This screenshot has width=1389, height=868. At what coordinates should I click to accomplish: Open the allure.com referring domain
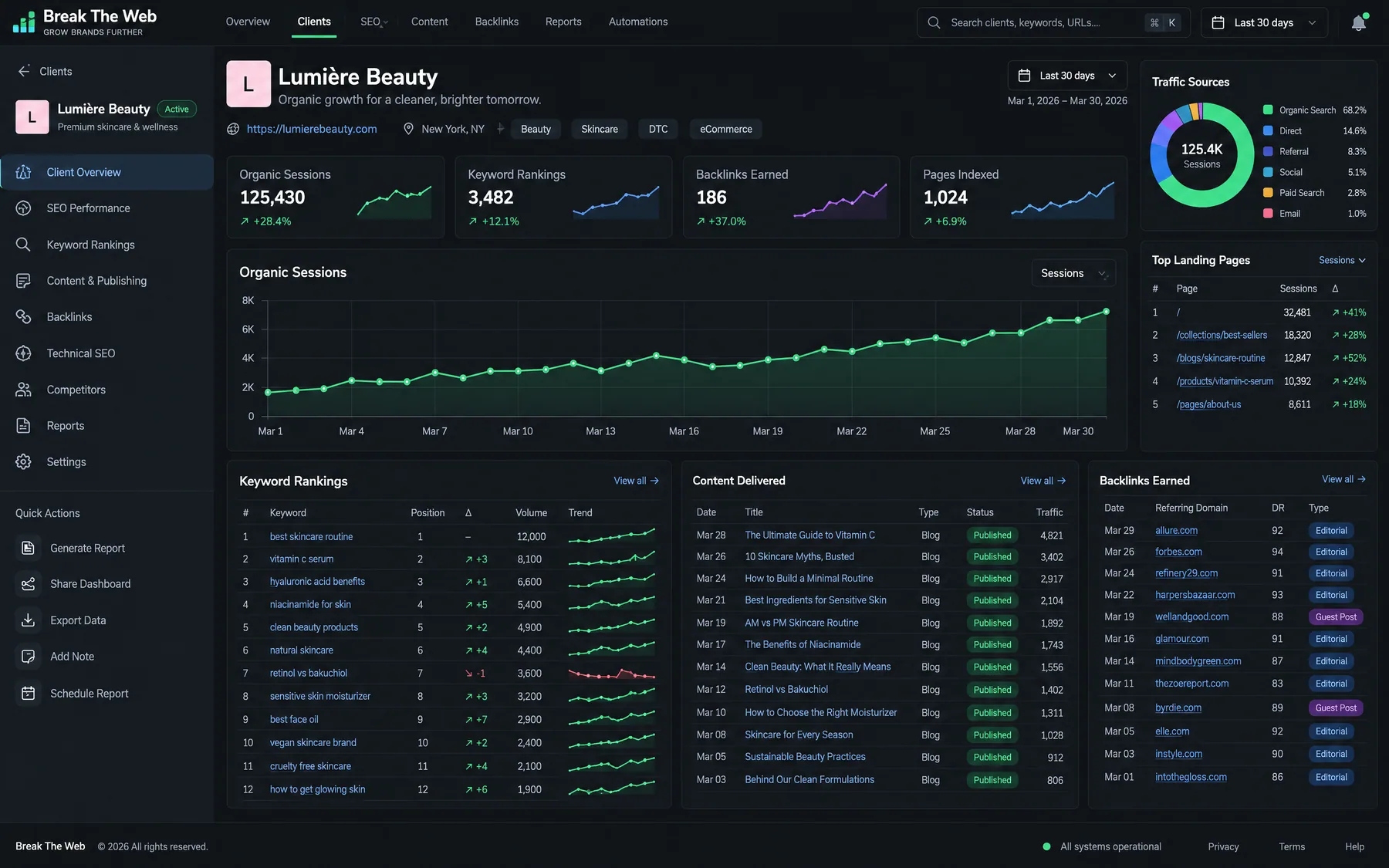(x=1176, y=530)
